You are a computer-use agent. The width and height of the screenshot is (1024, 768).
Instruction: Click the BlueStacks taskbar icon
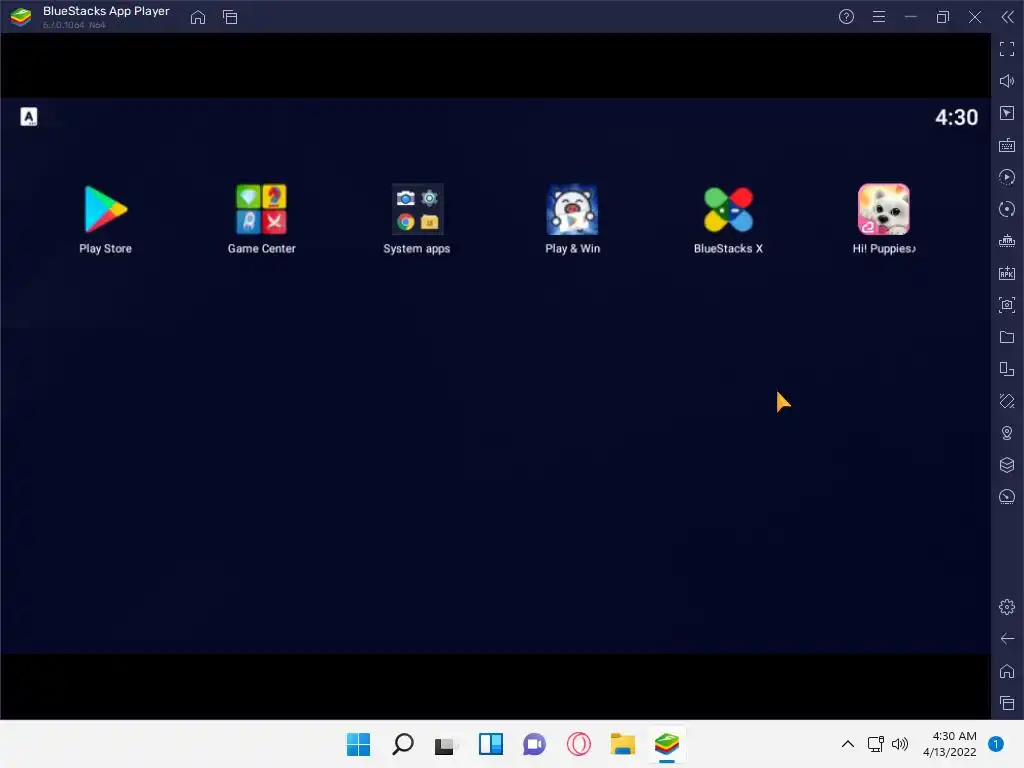[x=667, y=744]
